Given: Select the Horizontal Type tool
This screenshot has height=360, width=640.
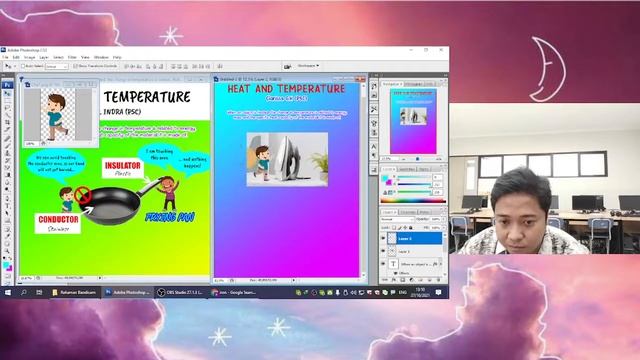Looking at the screenshot, I should coord(7,205).
